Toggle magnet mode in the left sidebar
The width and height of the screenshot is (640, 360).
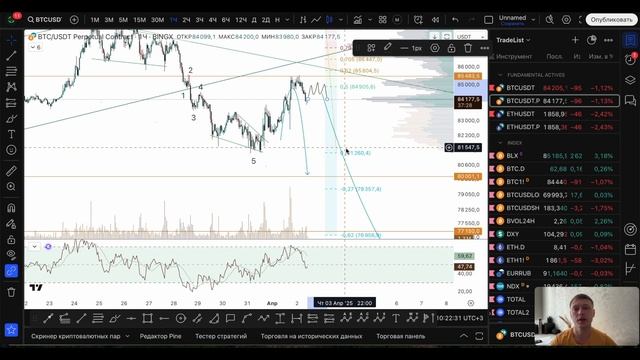click(x=11, y=208)
